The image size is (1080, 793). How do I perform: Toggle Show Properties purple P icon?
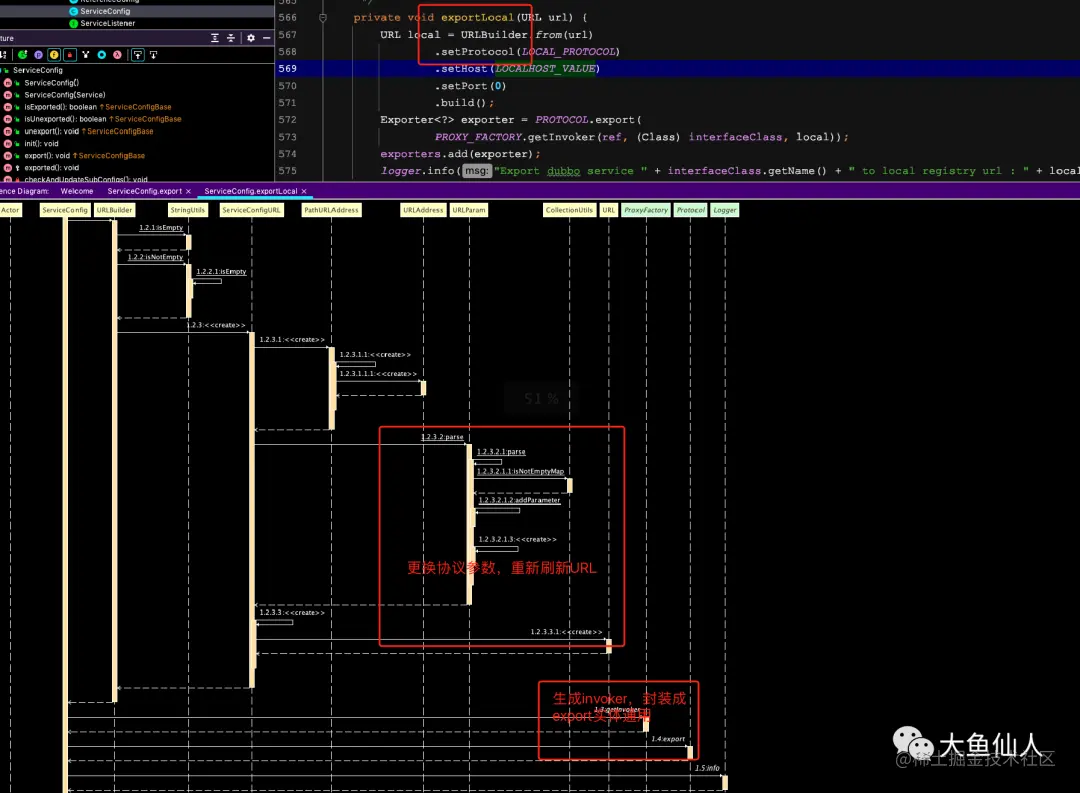(x=39, y=54)
